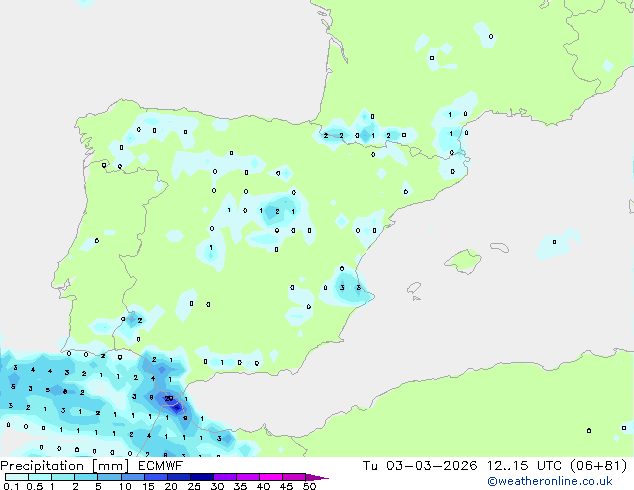Click the '20' precipitation value near Gibraltar
634x490 pixels.
[169, 399]
